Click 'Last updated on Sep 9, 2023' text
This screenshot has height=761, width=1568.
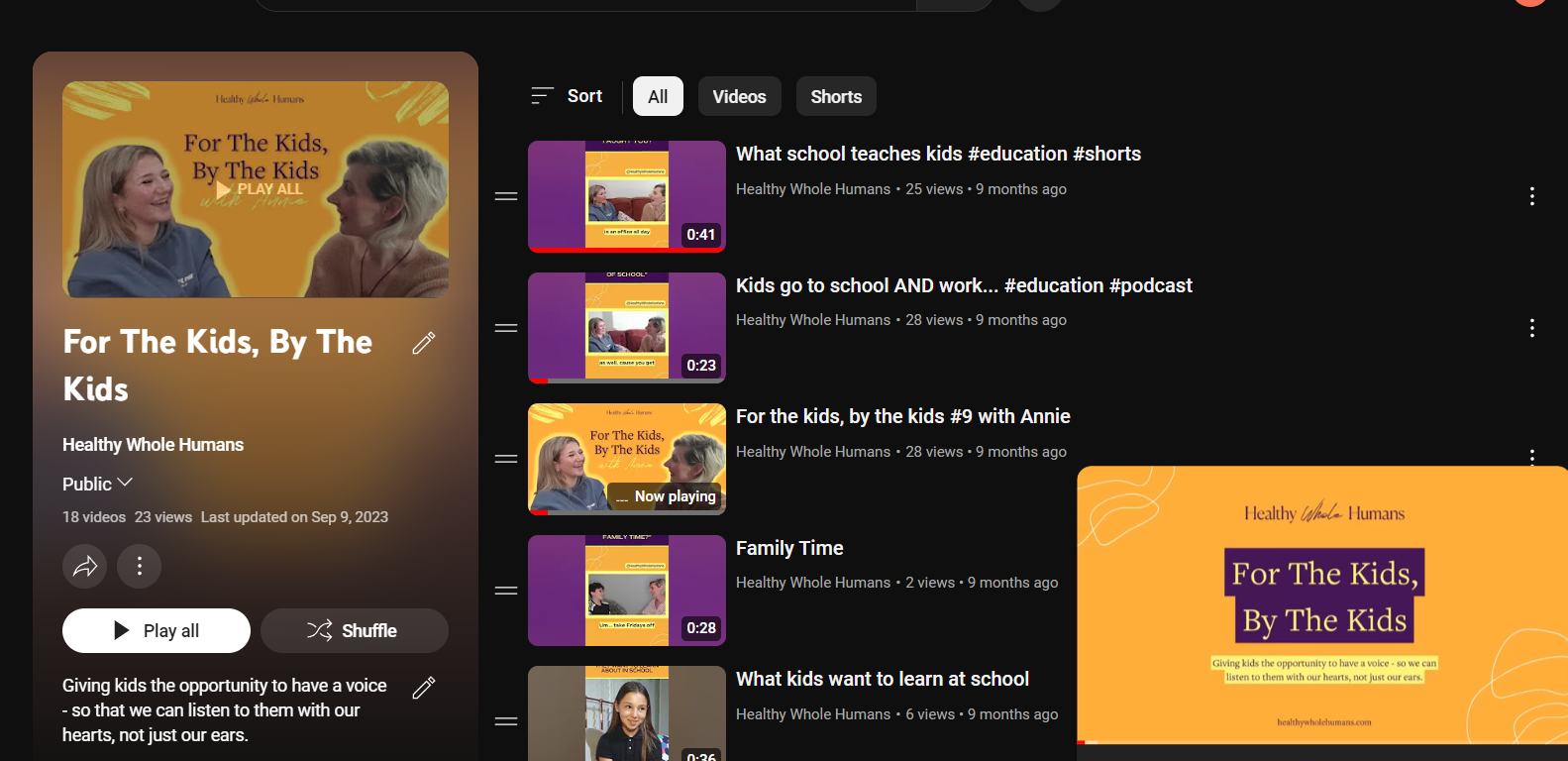[294, 517]
